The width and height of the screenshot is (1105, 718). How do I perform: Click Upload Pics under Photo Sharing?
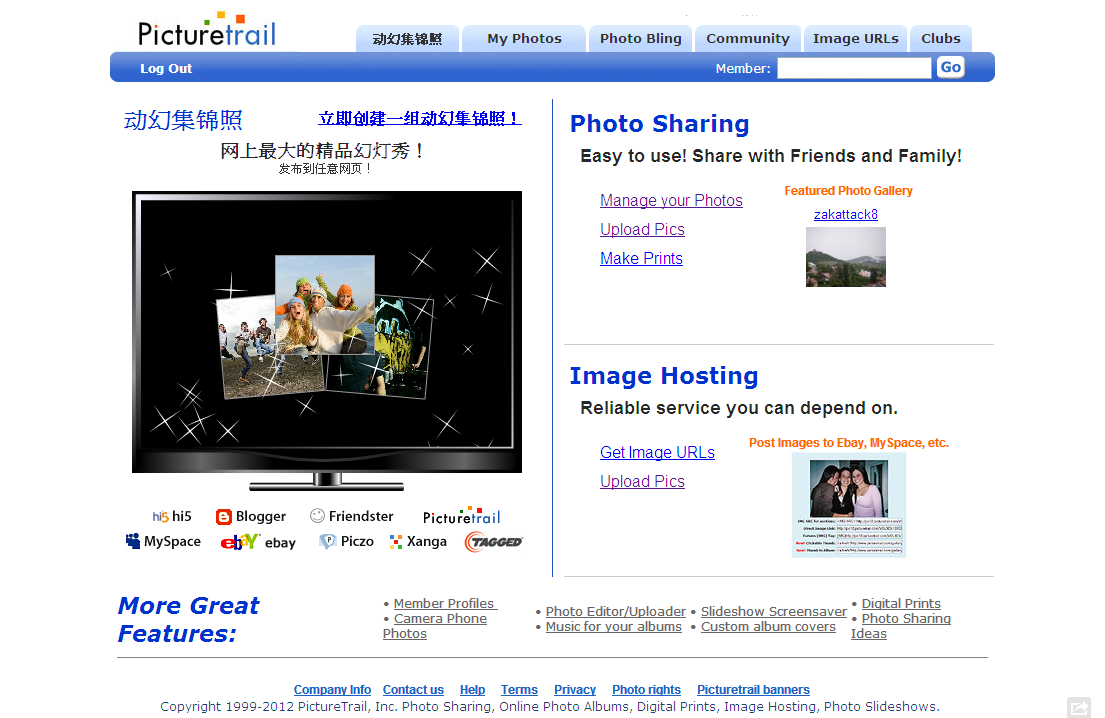click(642, 230)
